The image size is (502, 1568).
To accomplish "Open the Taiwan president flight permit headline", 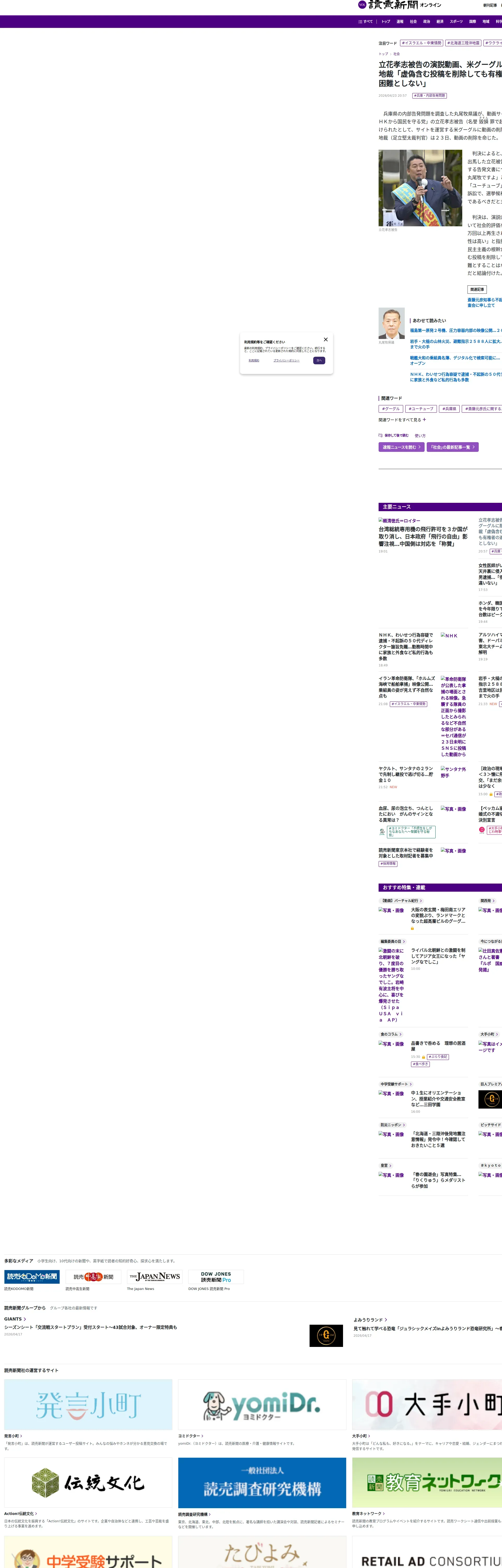I will (423, 536).
